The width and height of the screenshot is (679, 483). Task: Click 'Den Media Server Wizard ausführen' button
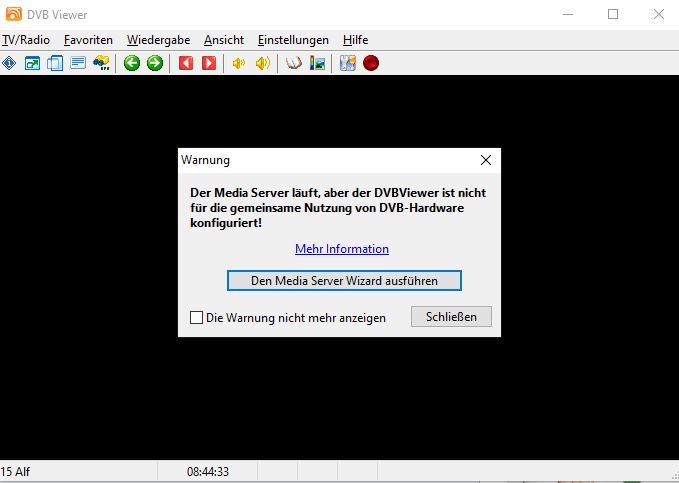tap(344, 280)
